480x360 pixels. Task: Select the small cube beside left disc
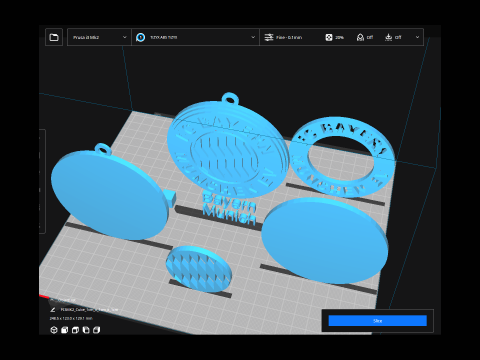pyautogui.click(x=171, y=198)
